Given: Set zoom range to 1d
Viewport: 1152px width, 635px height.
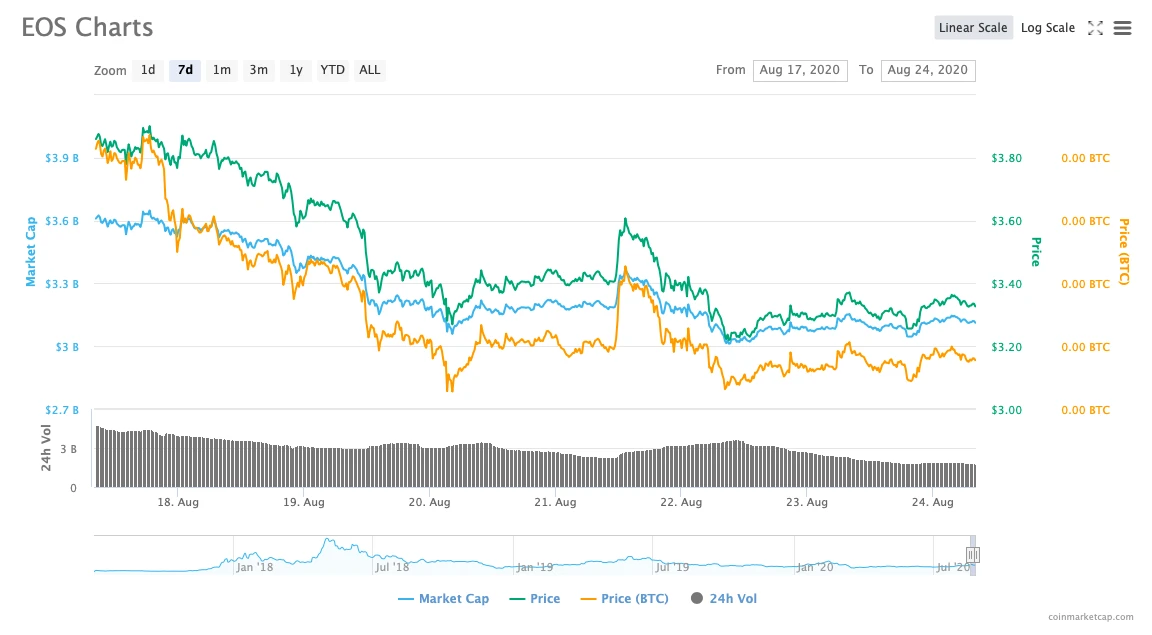Looking at the screenshot, I should (148, 70).
